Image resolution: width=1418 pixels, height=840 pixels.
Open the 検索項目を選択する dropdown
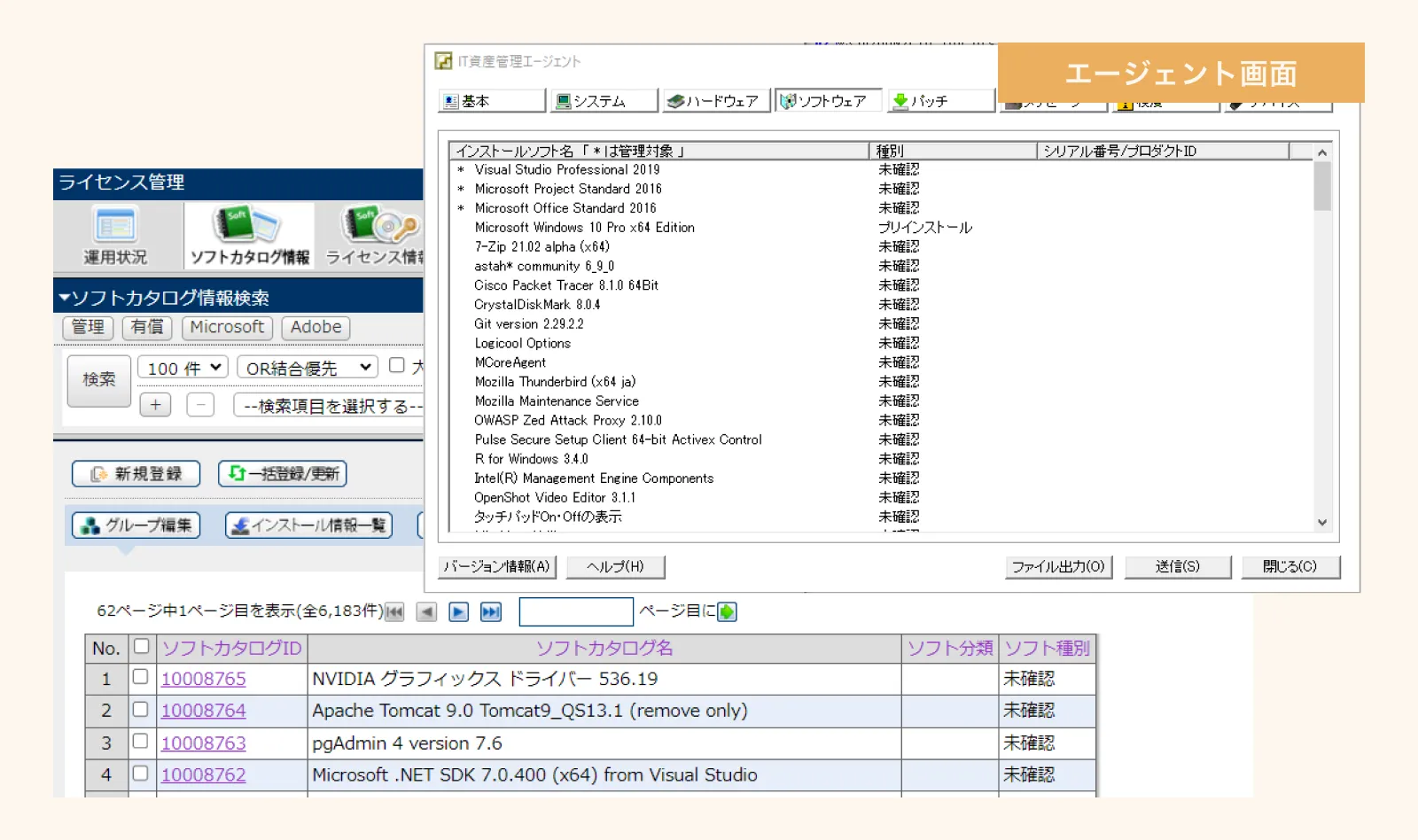point(329,406)
